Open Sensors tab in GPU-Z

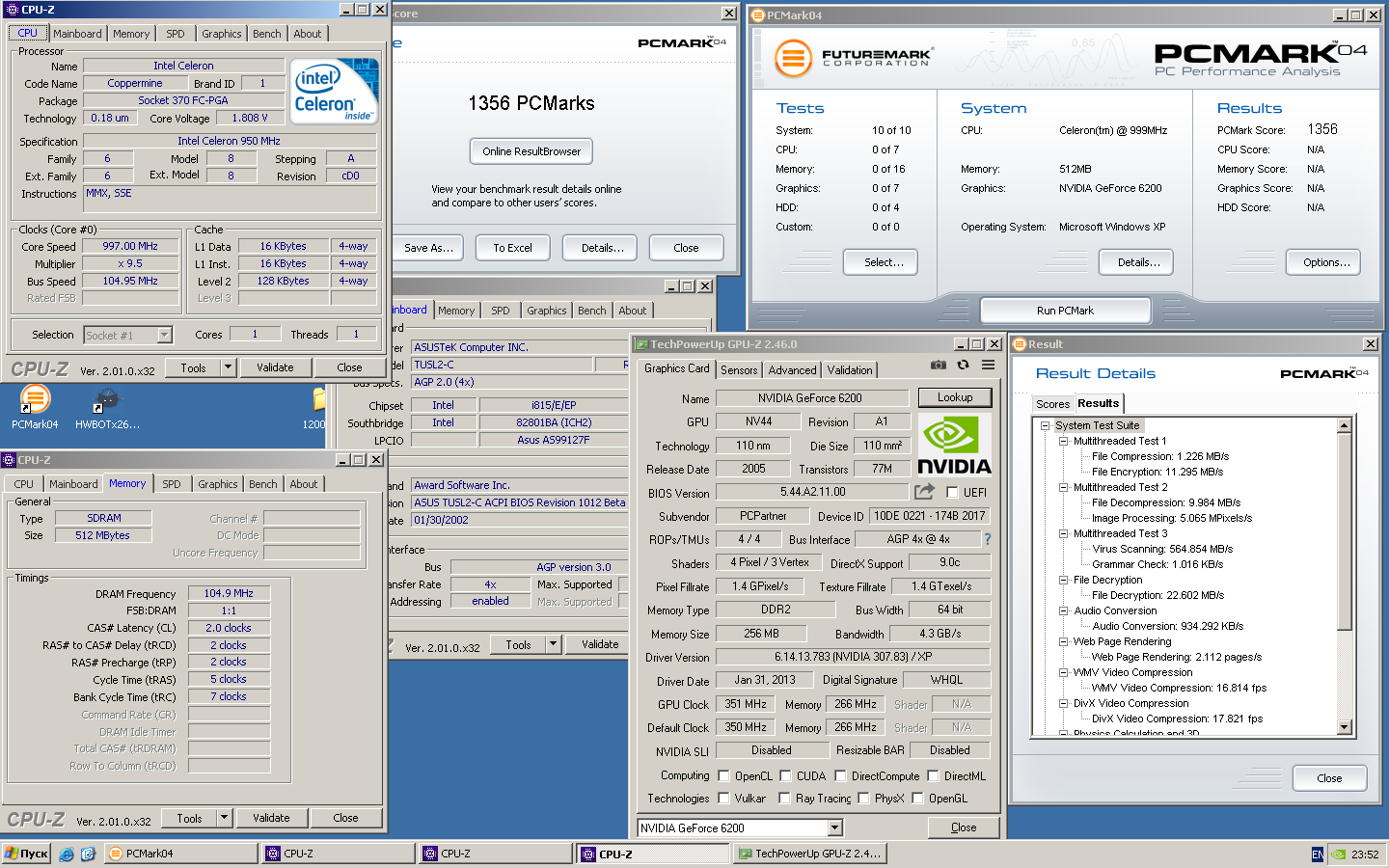[x=739, y=369]
